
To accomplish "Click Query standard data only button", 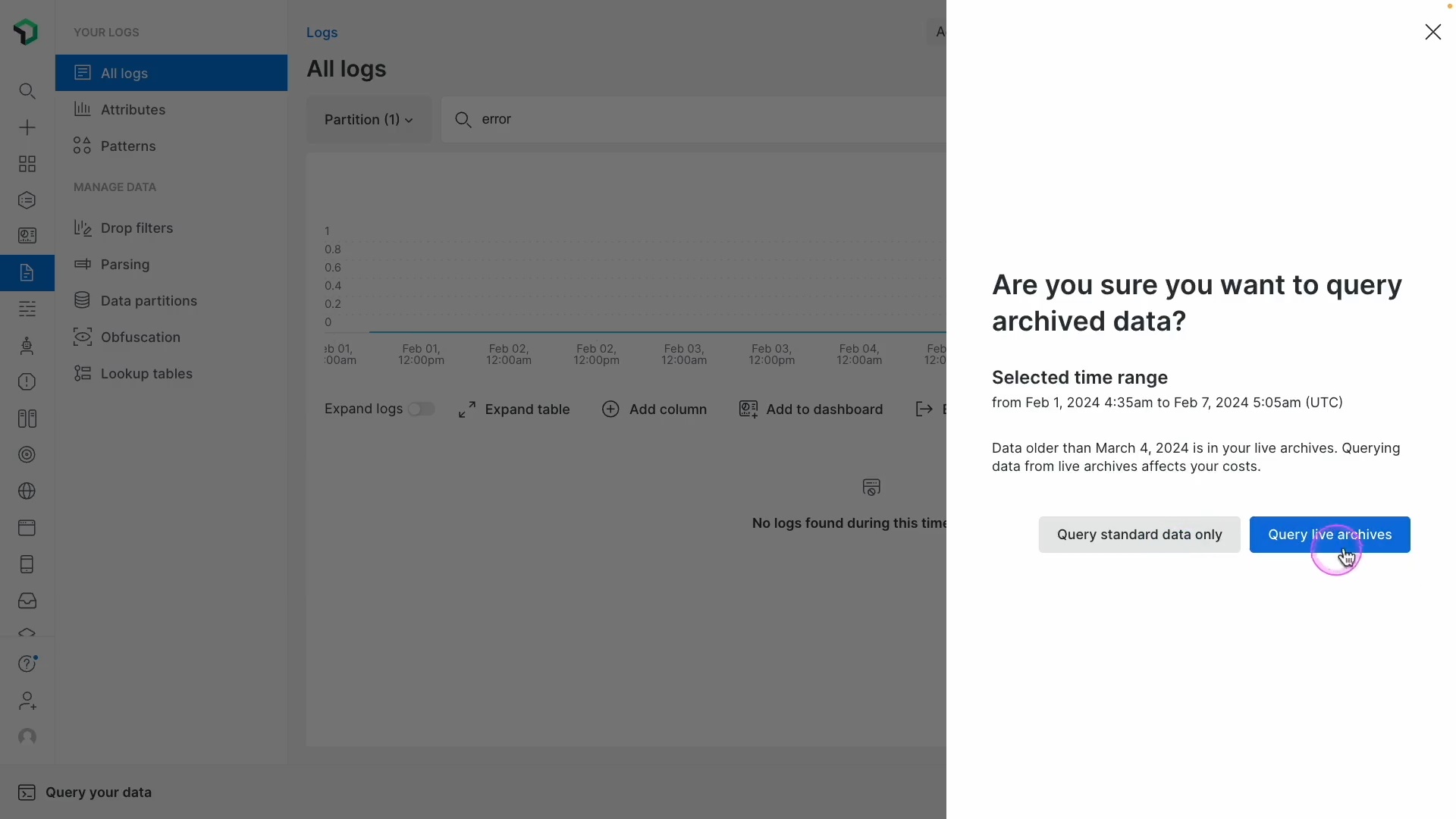I will coord(1139,535).
